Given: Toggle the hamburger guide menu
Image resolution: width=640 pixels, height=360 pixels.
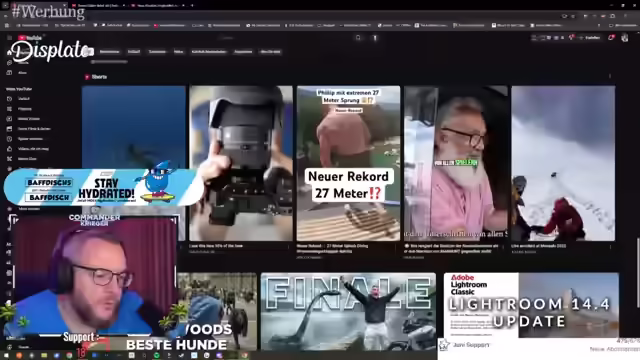Looking at the screenshot, I should [x=9, y=38].
